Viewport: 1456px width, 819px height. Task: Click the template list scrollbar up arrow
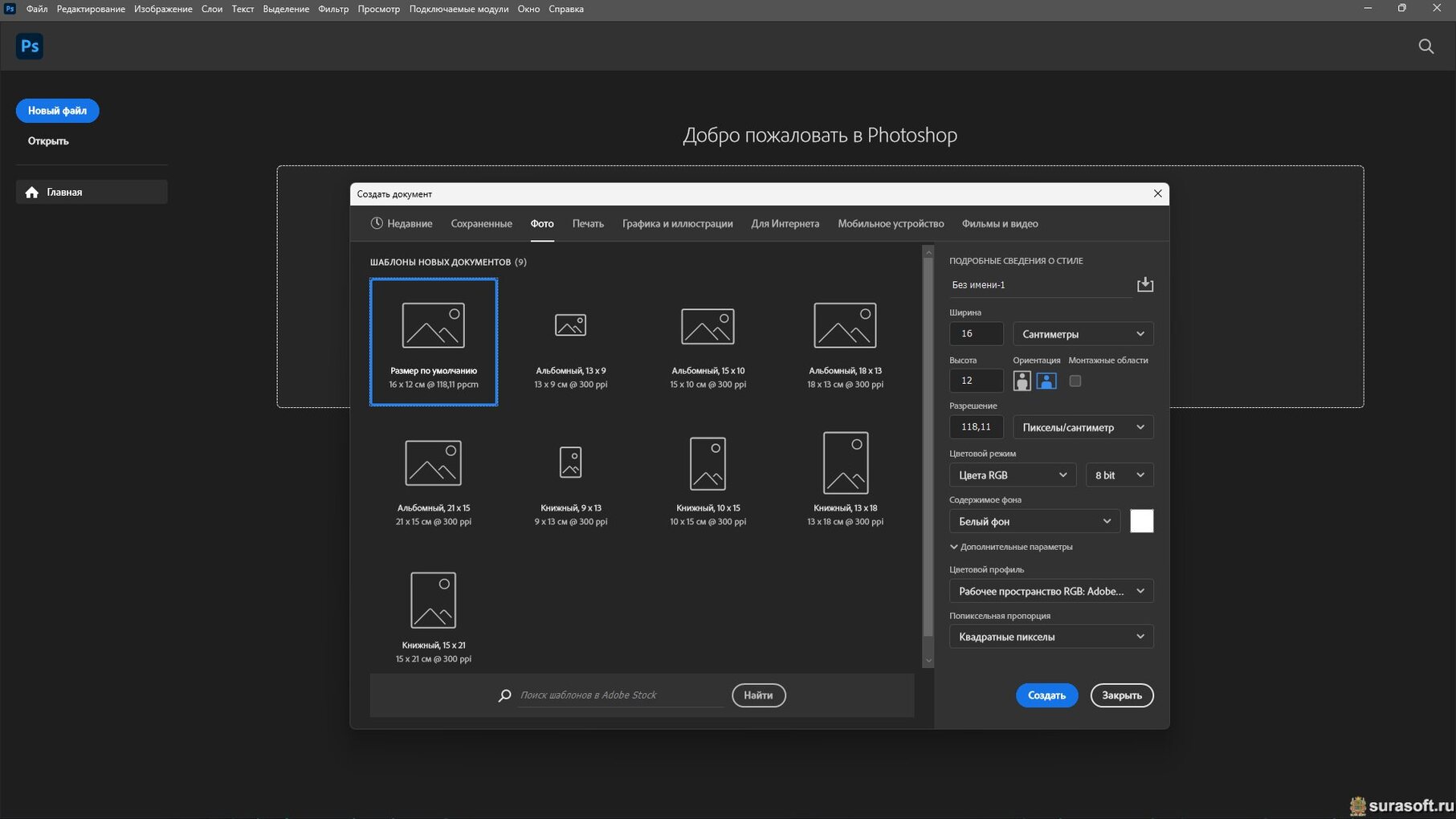click(x=928, y=252)
